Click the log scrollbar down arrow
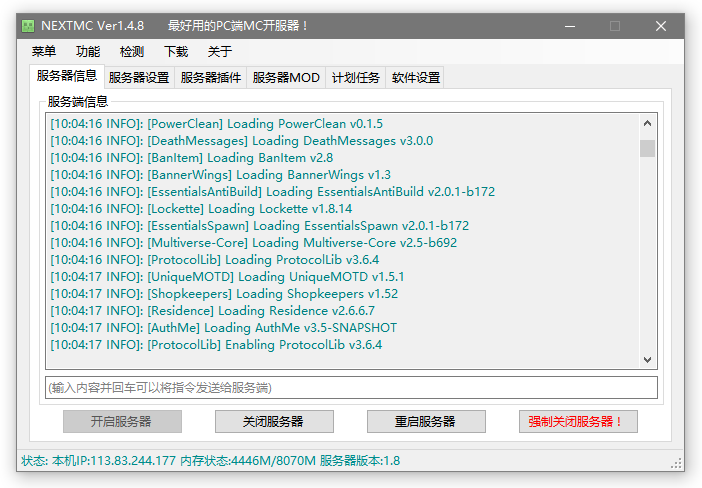Image resolution: width=702 pixels, height=488 pixels. coord(647,360)
